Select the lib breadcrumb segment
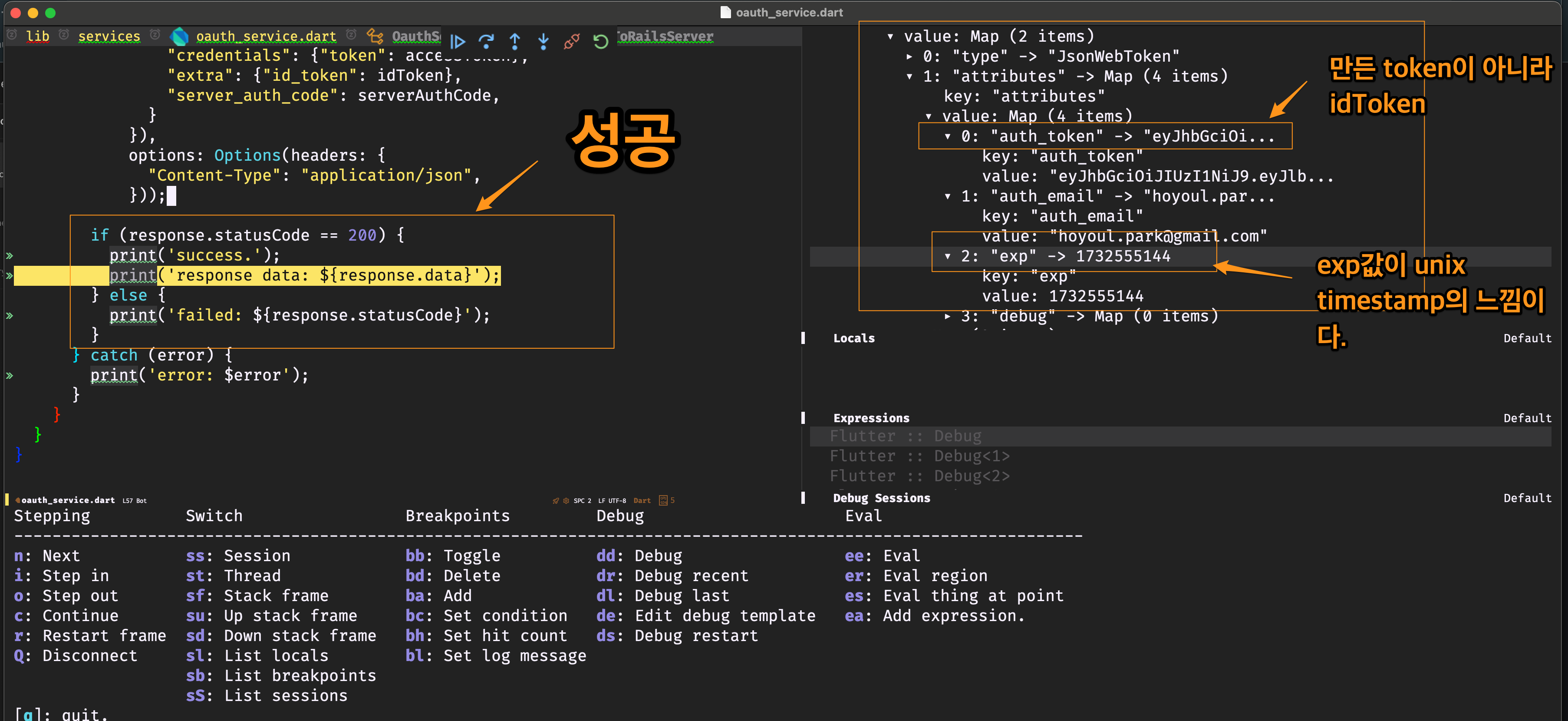The width and height of the screenshot is (1568, 721). pyautogui.click(x=38, y=36)
